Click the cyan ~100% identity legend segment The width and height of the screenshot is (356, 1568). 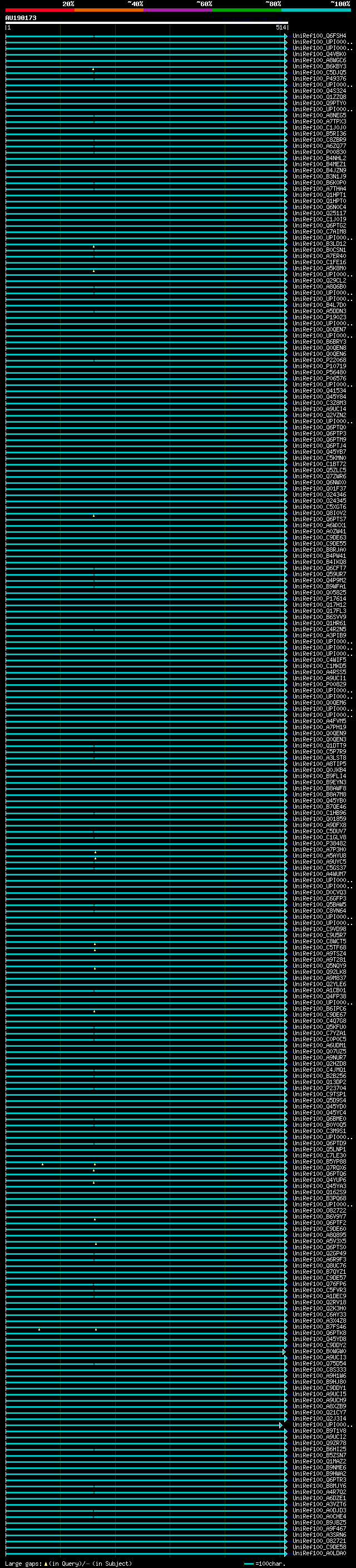click(316, 10)
